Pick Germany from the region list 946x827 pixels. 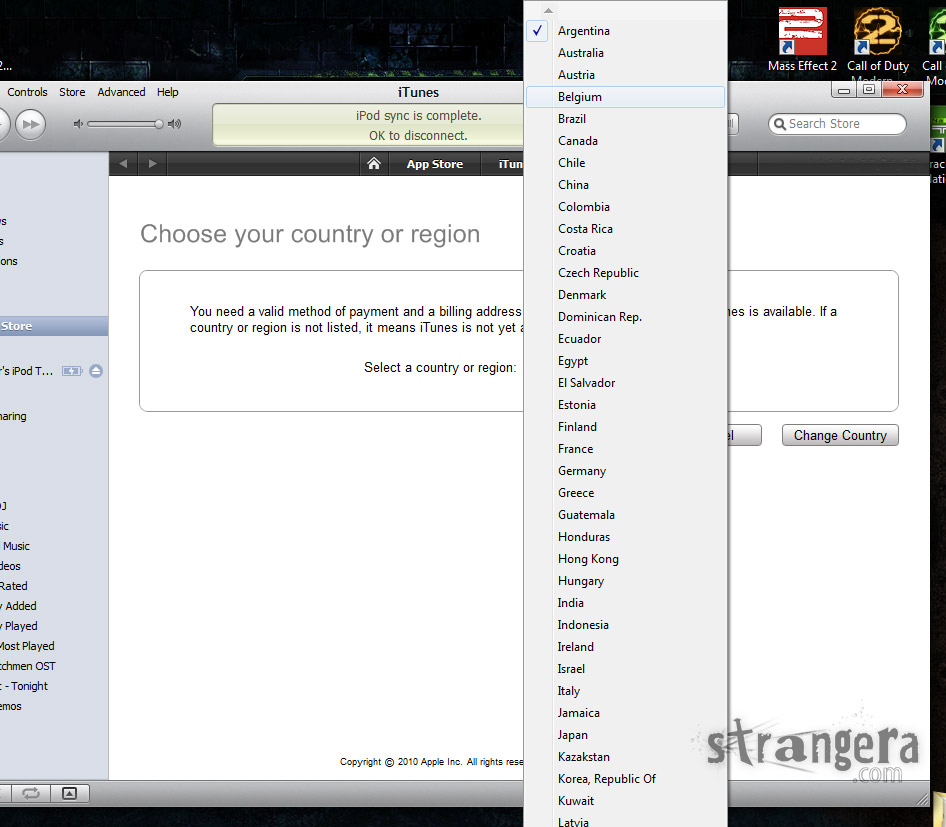click(582, 471)
